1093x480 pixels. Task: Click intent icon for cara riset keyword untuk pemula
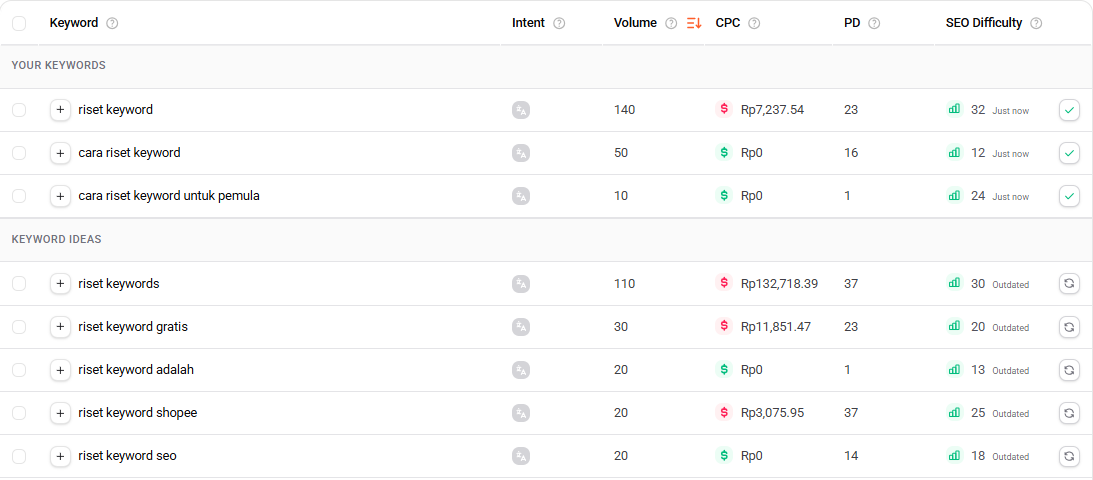click(x=521, y=196)
